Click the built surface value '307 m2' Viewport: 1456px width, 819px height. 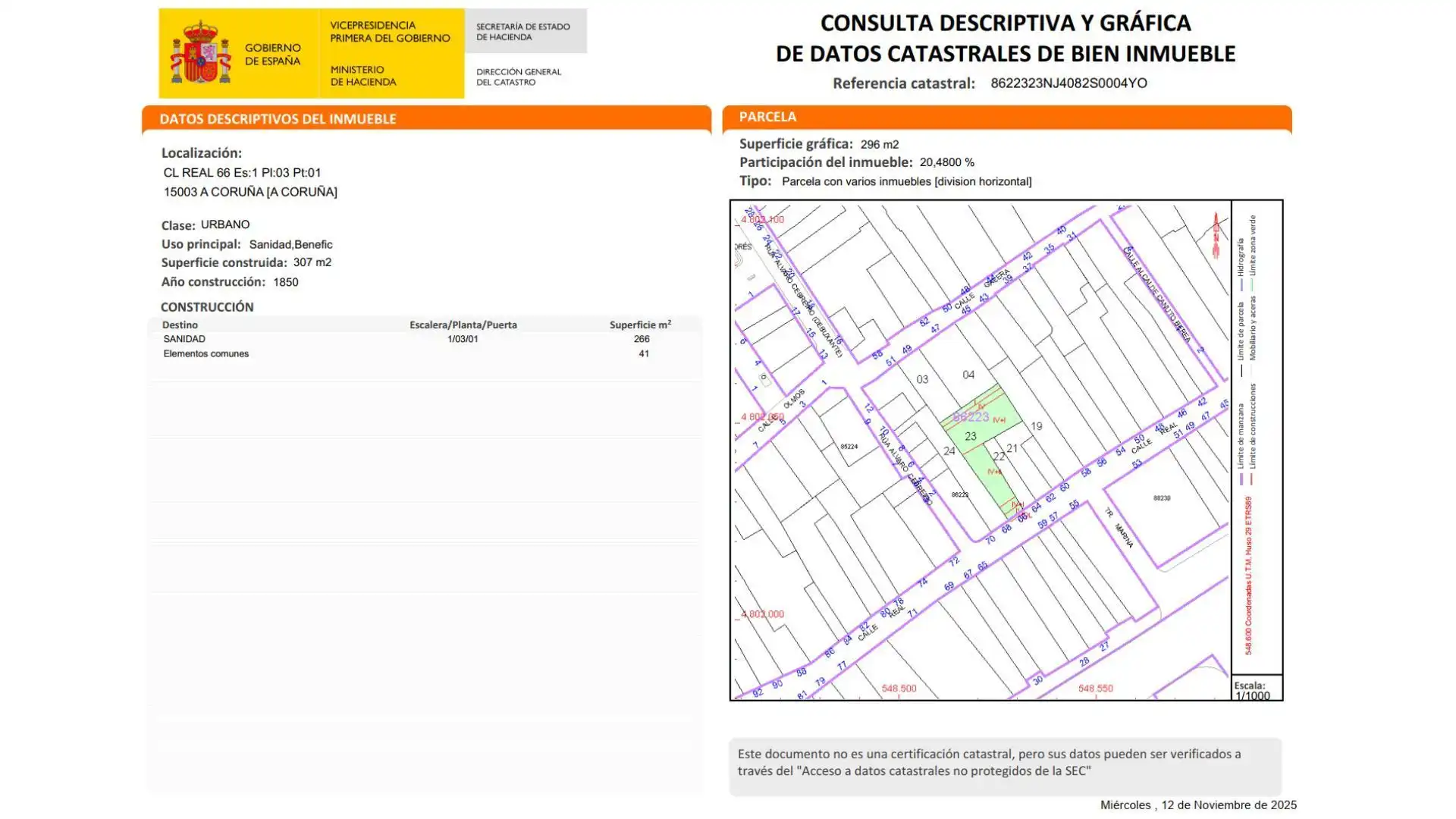(312, 262)
